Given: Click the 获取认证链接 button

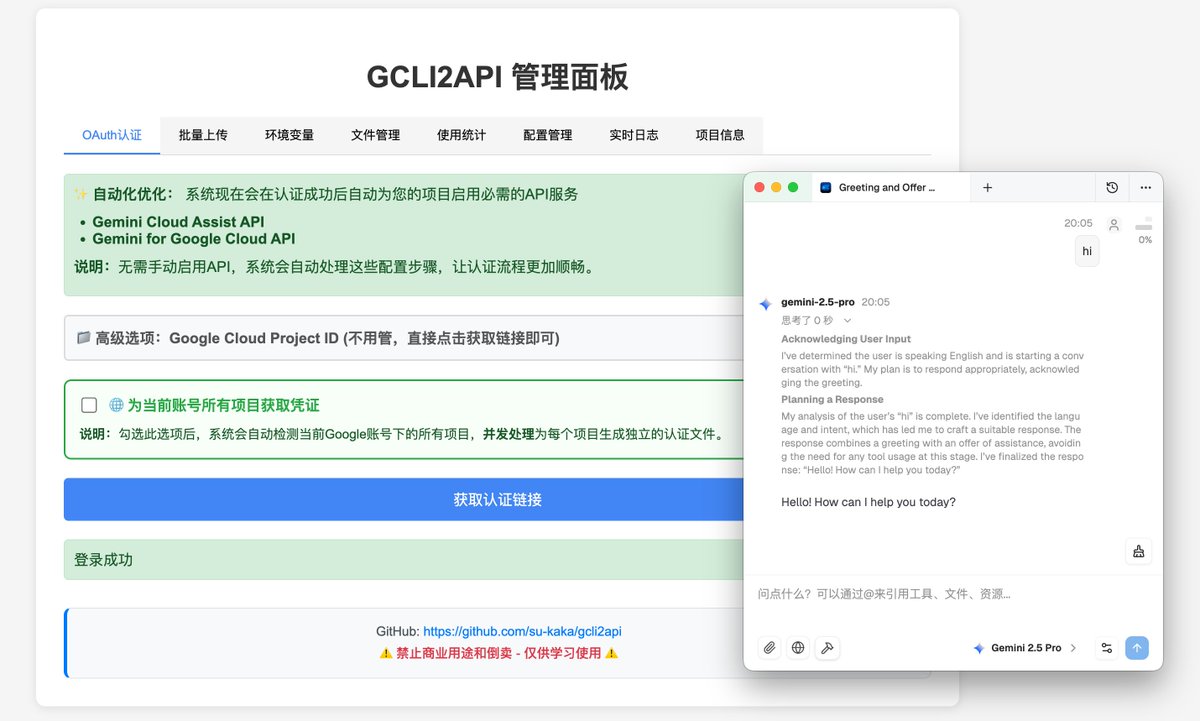Looking at the screenshot, I should [x=497, y=499].
